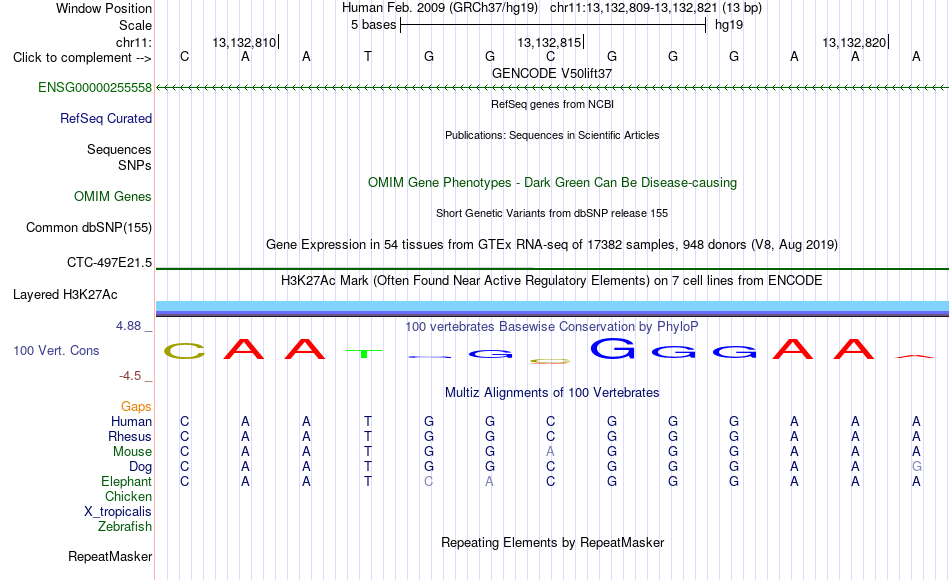The image size is (950, 580).
Task: Click 'Repeating Elements by RepeatMasker' title
Action: (x=552, y=542)
